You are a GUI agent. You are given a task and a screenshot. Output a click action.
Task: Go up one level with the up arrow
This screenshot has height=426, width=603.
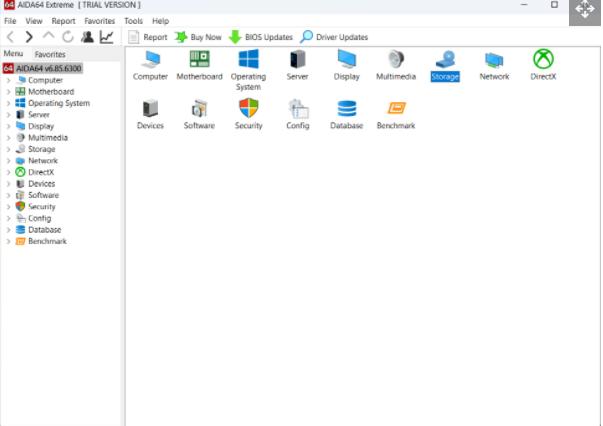tap(48, 36)
